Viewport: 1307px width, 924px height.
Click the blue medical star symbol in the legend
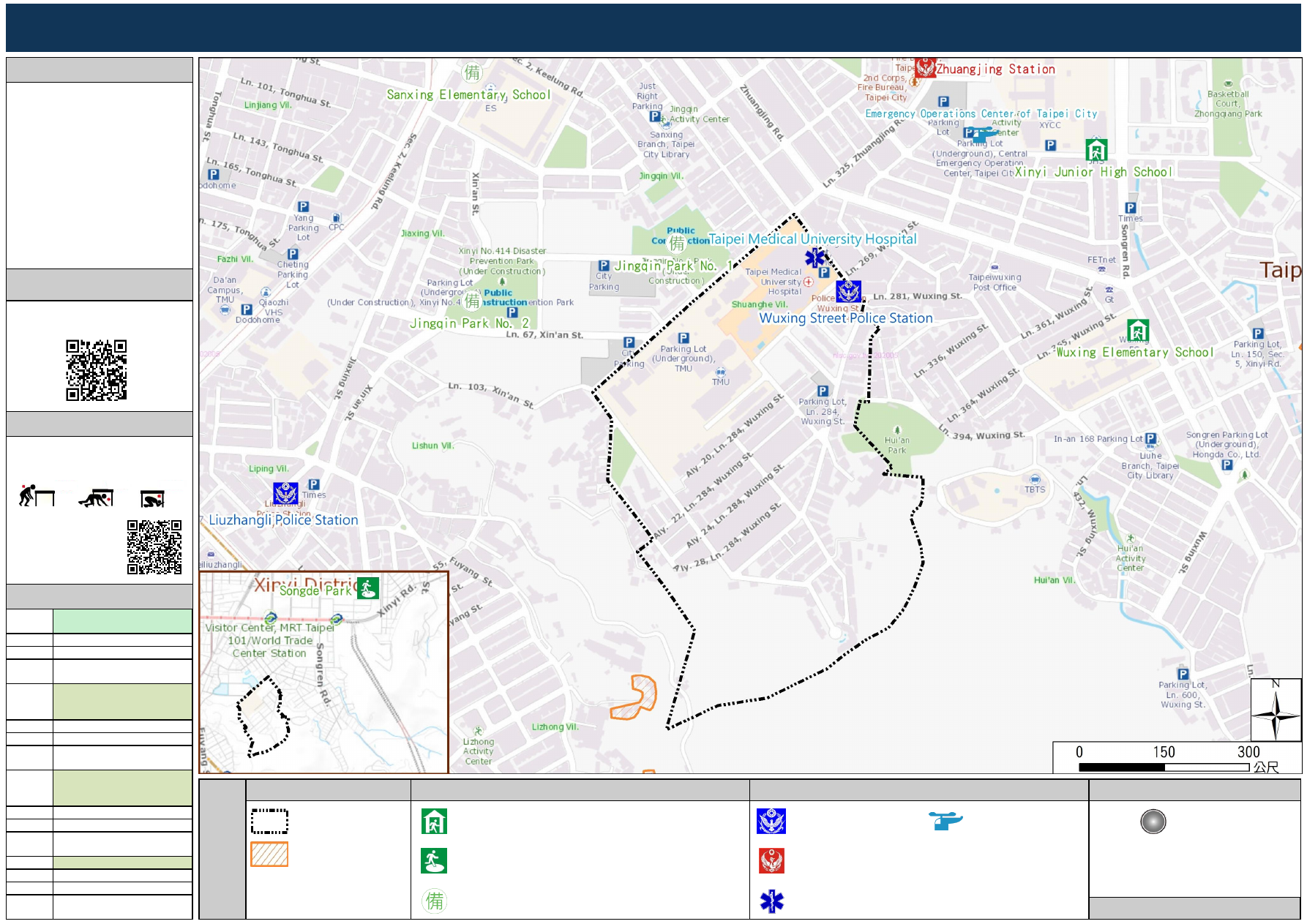[x=771, y=901]
